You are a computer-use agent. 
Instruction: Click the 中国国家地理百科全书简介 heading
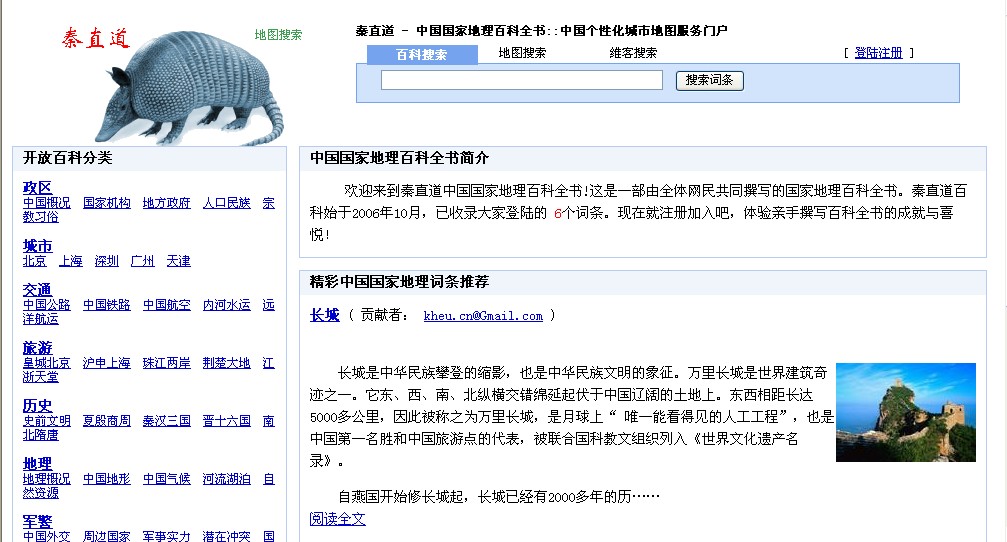coord(399,157)
